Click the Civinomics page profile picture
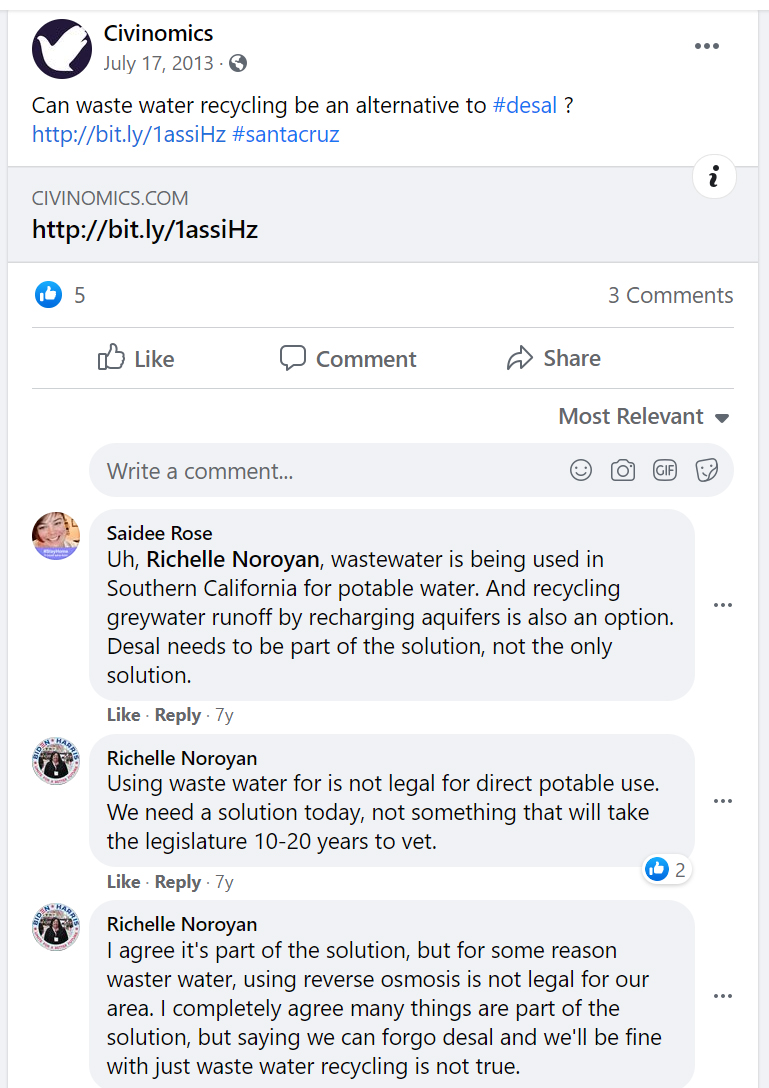The width and height of the screenshot is (769, 1088). coord(62,49)
